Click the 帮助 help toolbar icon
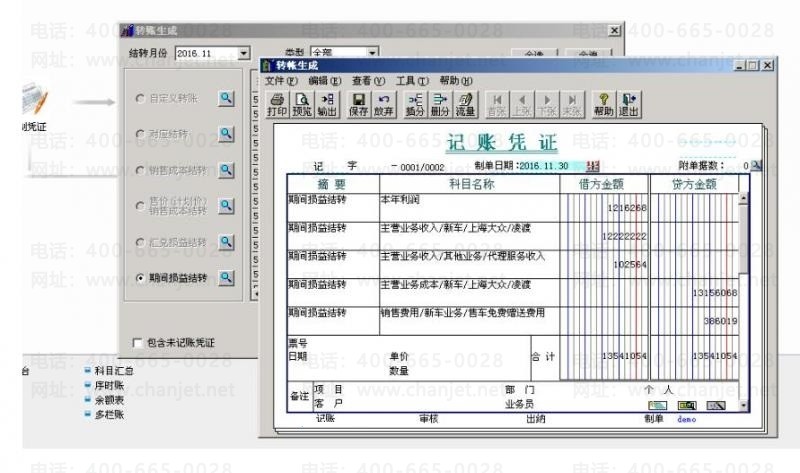 pyautogui.click(x=604, y=105)
